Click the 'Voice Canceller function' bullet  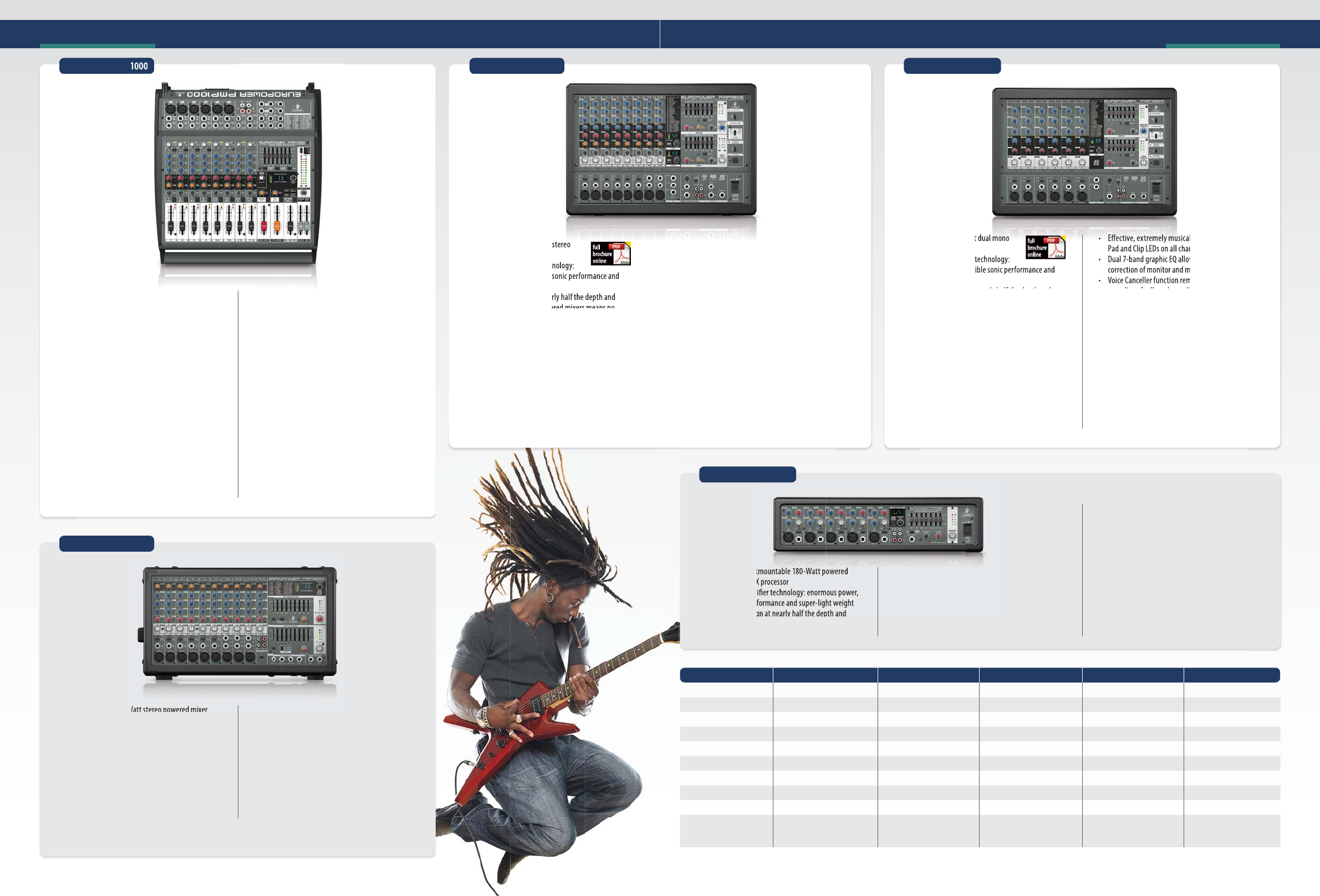pos(1149,280)
